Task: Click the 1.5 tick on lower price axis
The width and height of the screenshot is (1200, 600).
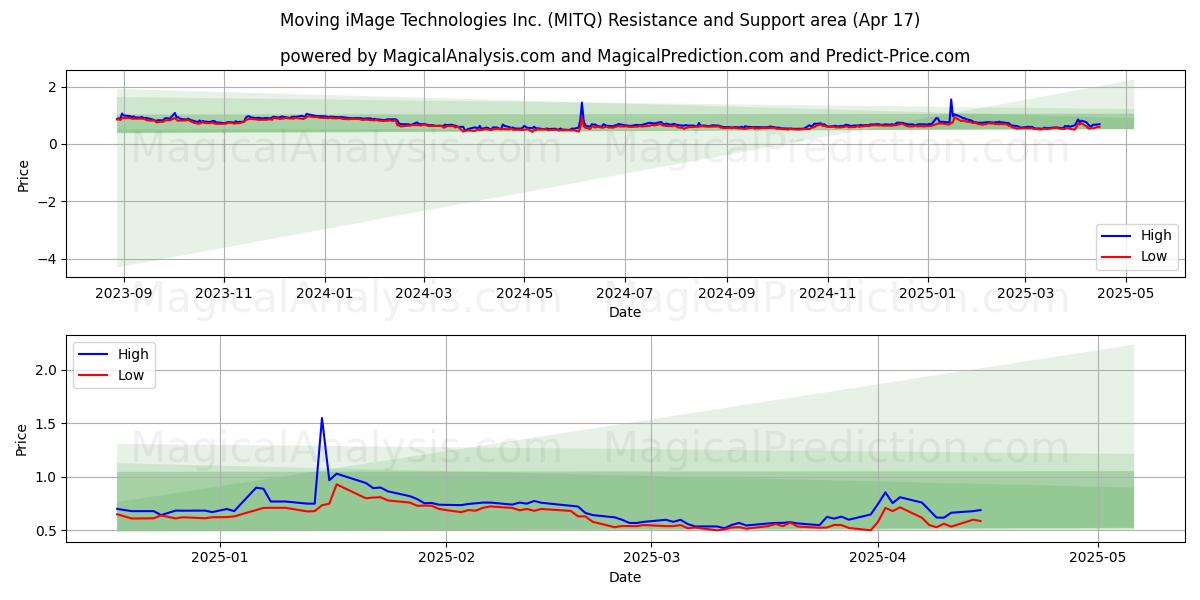Action: pos(47,424)
